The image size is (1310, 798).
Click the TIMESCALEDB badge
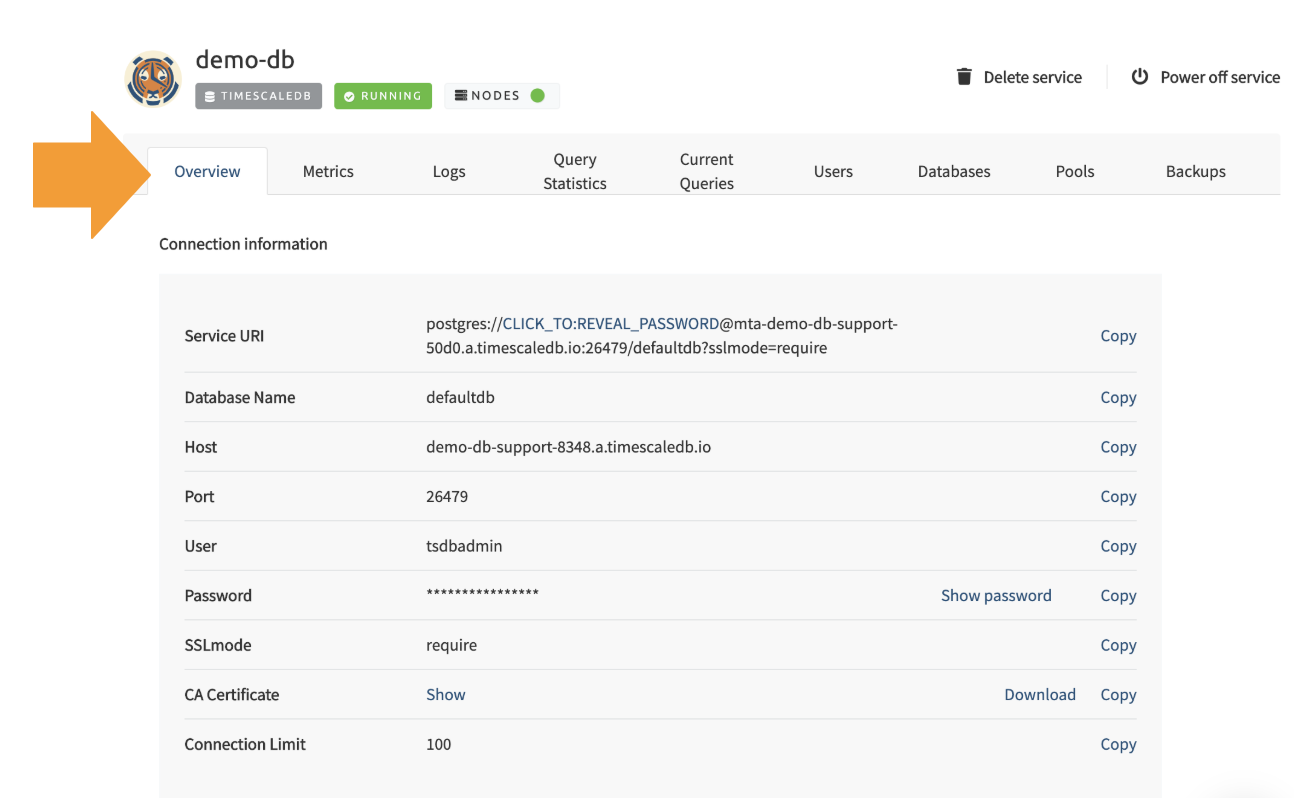tap(258, 96)
